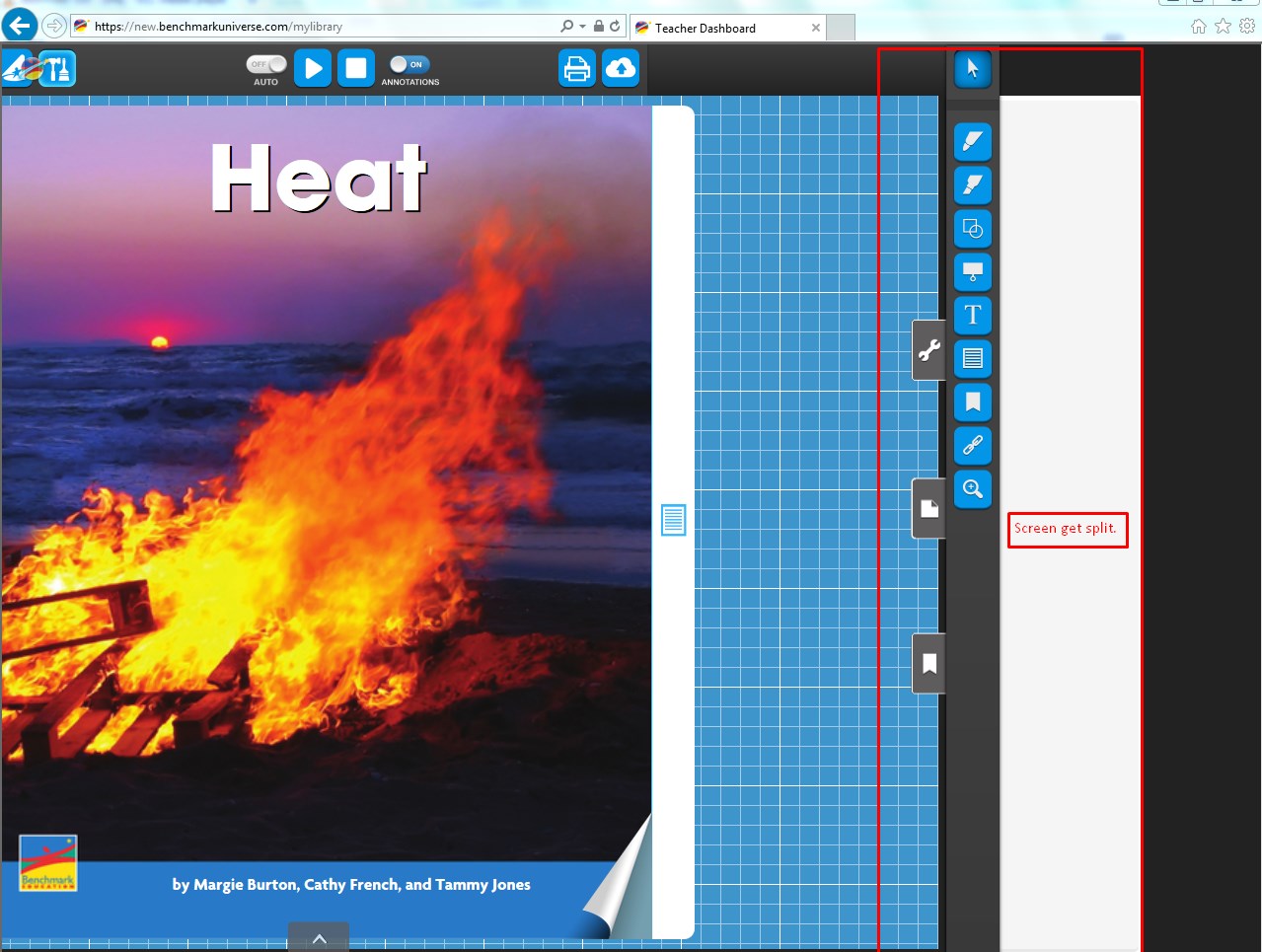
Task: Select the notes lined-page tool
Action: pos(973,359)
